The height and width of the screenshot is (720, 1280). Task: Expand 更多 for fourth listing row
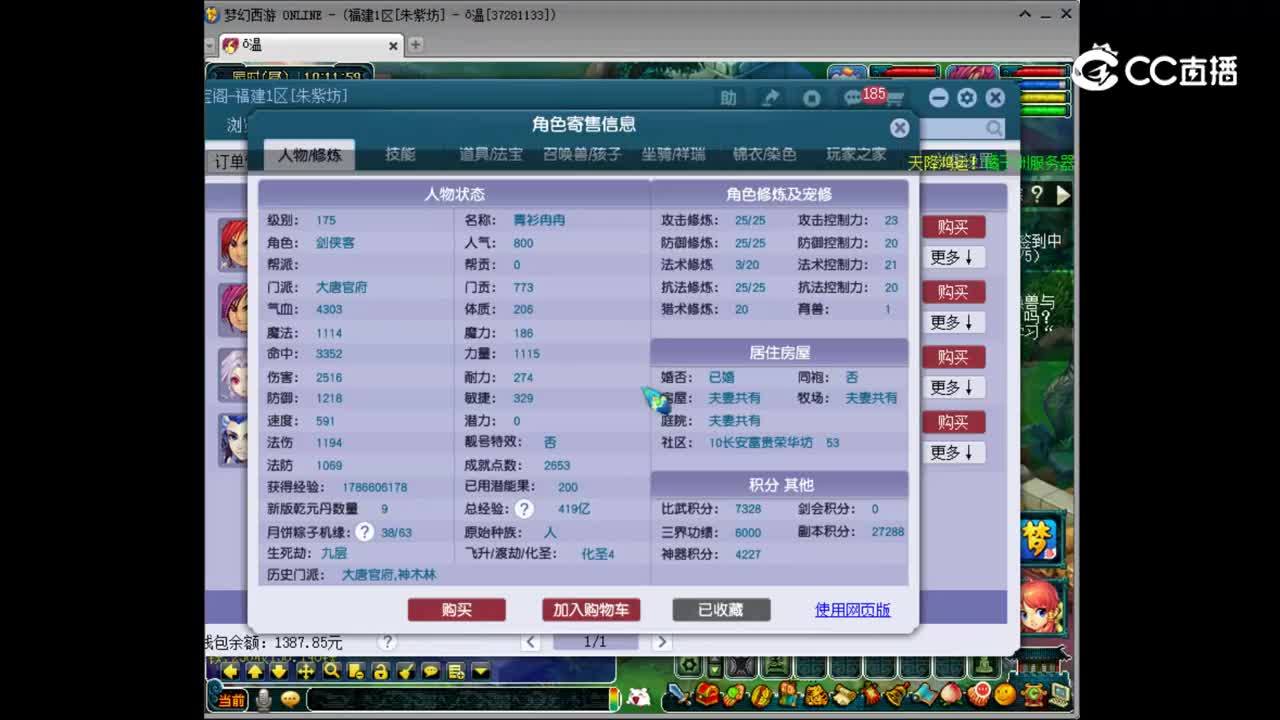click(952, 452)
